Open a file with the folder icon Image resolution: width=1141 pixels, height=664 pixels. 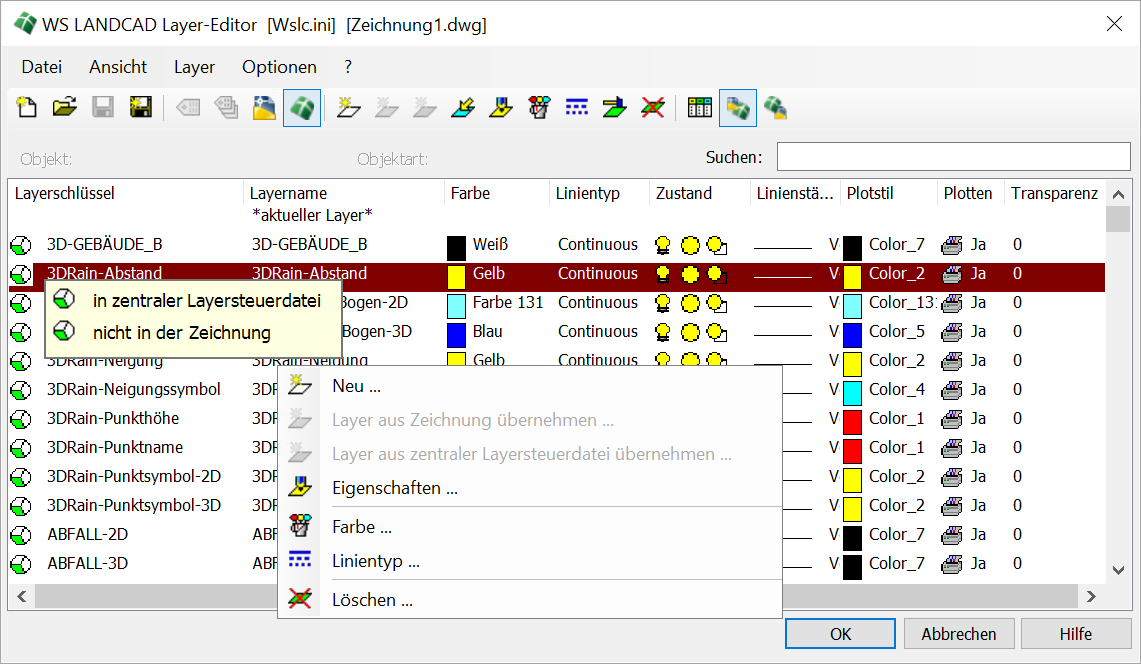point(64,108)
